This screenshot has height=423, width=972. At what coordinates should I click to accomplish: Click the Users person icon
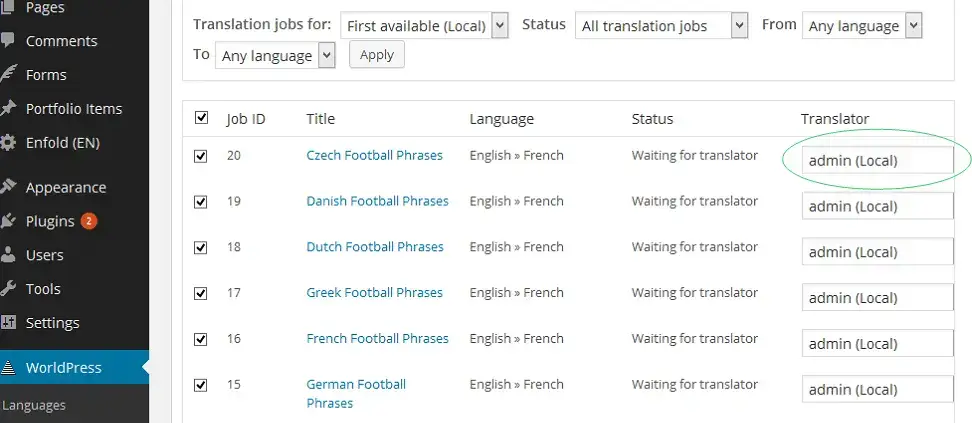[7, 255]
